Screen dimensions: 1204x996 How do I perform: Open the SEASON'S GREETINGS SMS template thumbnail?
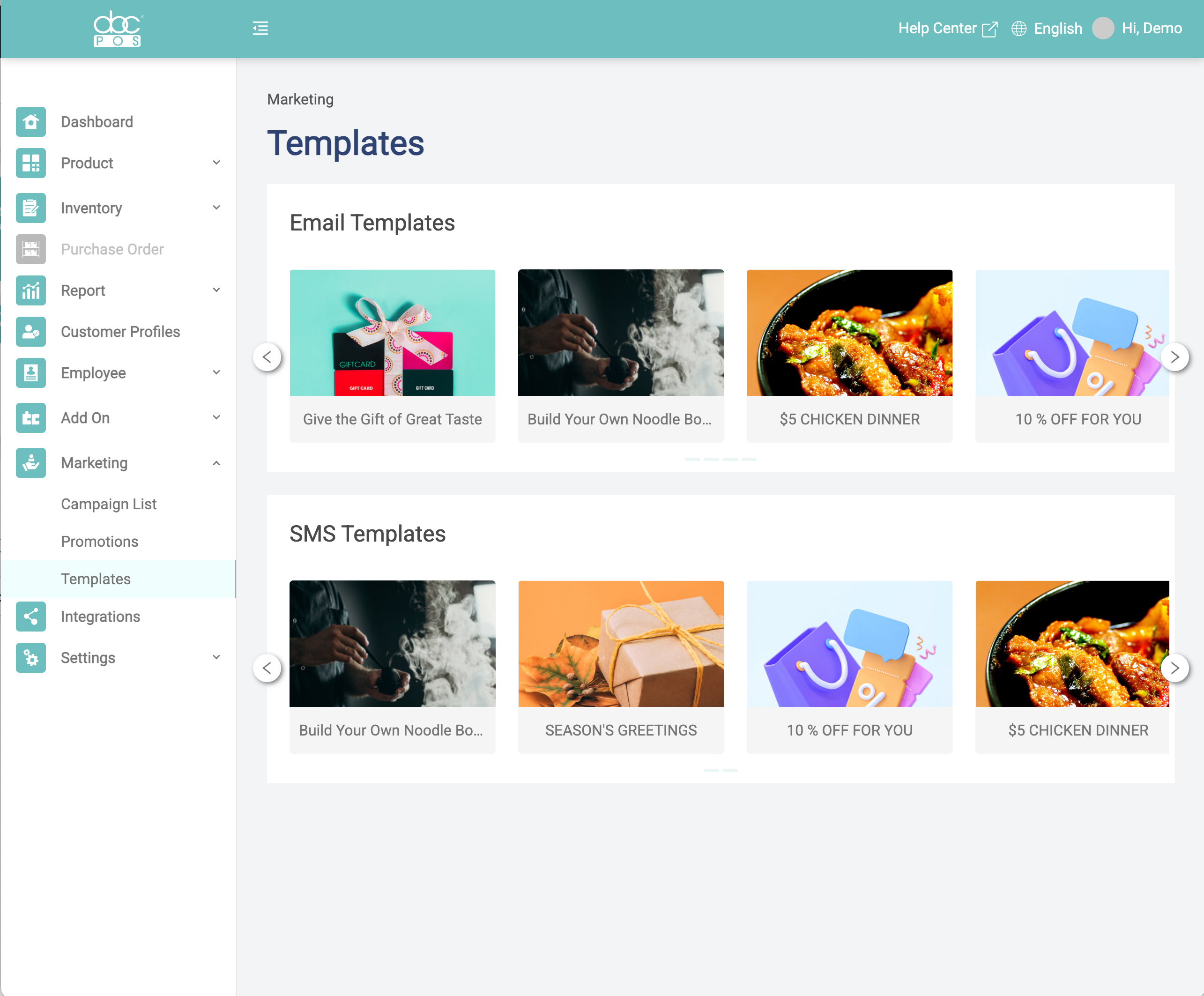pos(621,643)
